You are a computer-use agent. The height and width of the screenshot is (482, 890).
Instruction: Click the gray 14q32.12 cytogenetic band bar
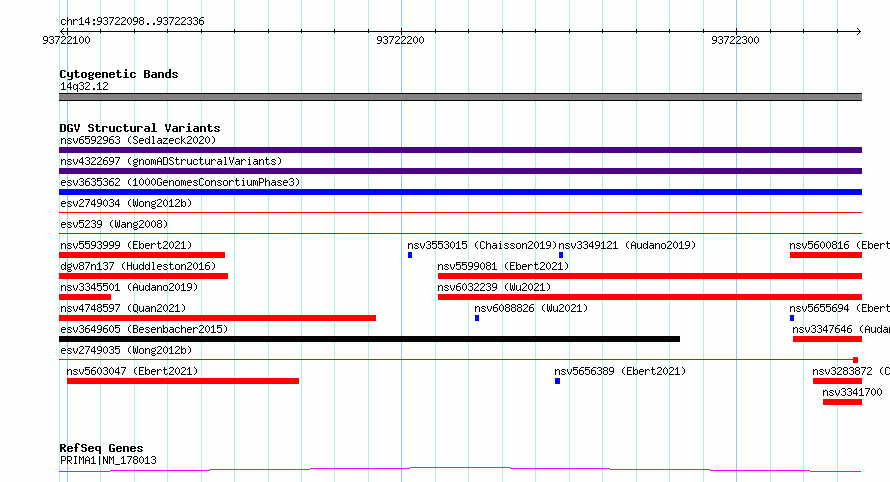tap(460, 97)
